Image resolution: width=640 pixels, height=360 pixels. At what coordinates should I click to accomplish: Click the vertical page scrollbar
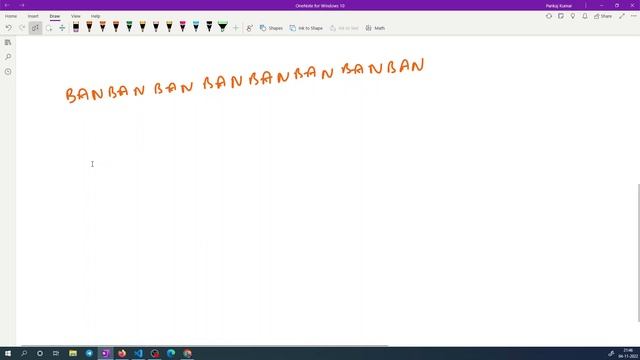click(x=638, y=253)
